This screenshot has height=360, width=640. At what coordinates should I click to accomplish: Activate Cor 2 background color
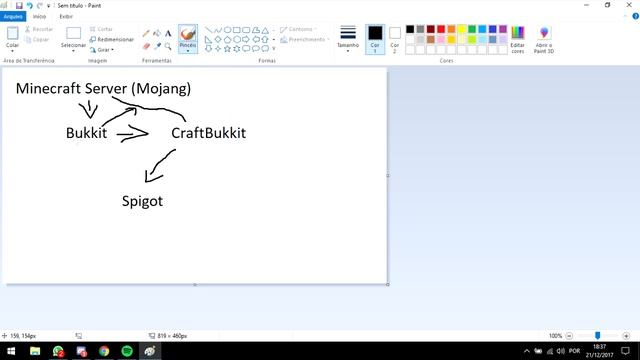point(395,40)
